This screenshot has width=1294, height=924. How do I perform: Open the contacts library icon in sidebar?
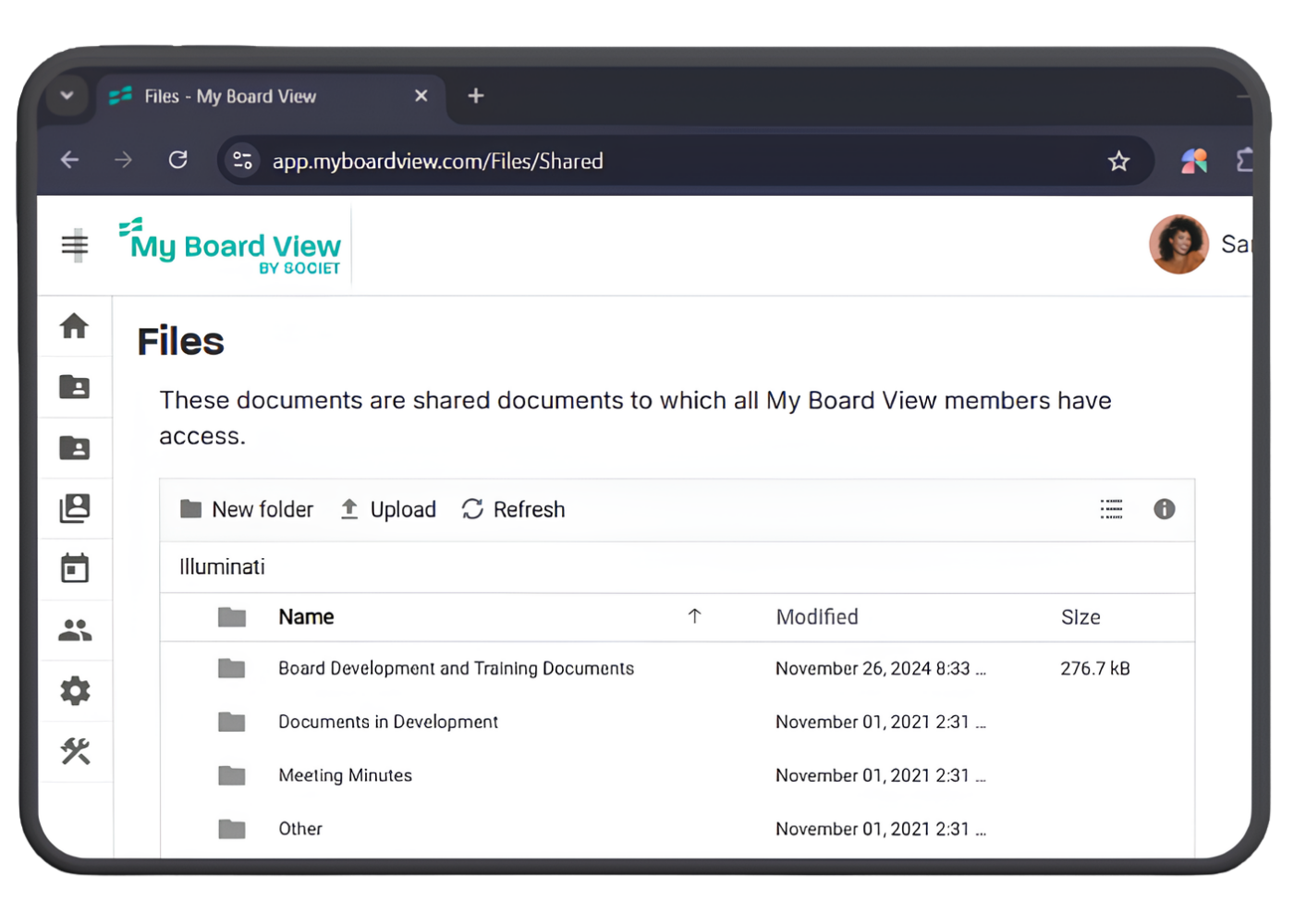tap(75, 508)
